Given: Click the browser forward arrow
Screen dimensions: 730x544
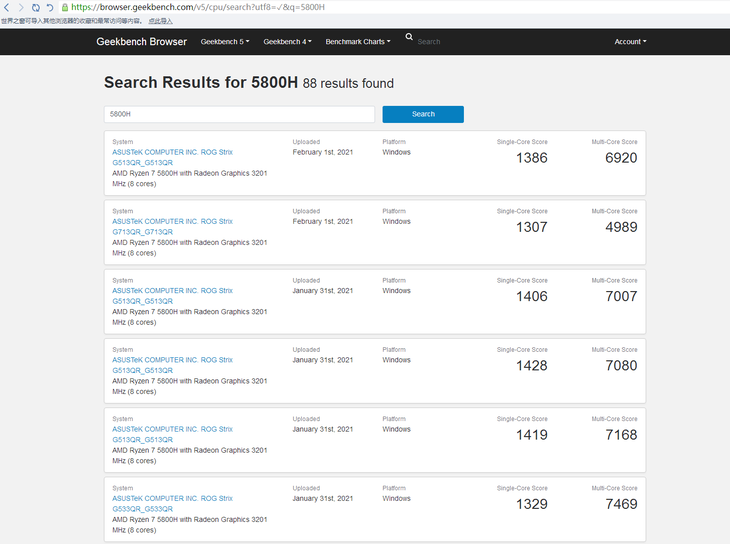Looking at the screenshot, I should pos(21,7).
